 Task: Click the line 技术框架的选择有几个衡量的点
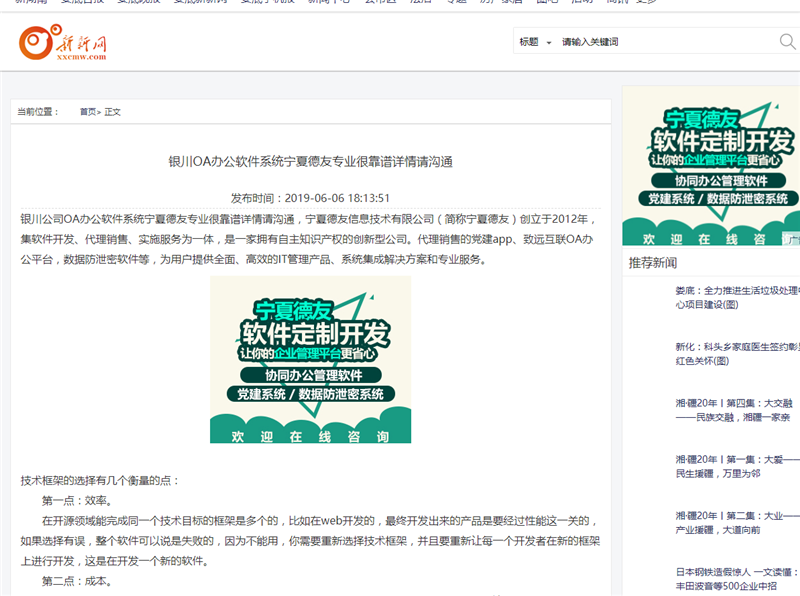(x=99, y=481)
